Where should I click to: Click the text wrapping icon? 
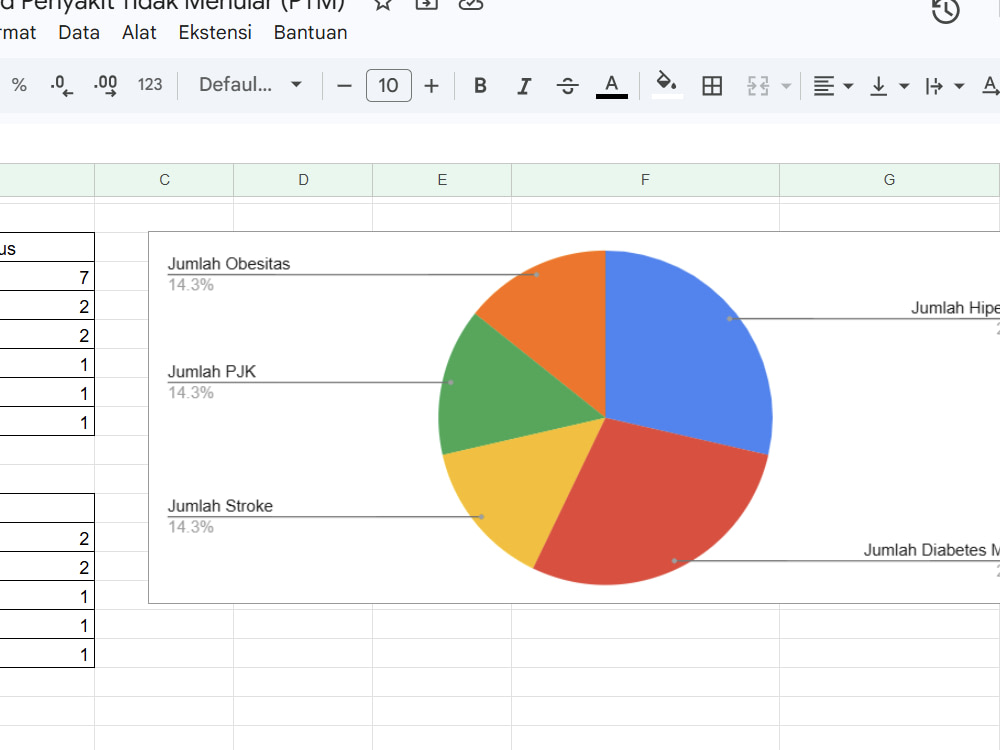pyautogui.click(x=934, y=85)
